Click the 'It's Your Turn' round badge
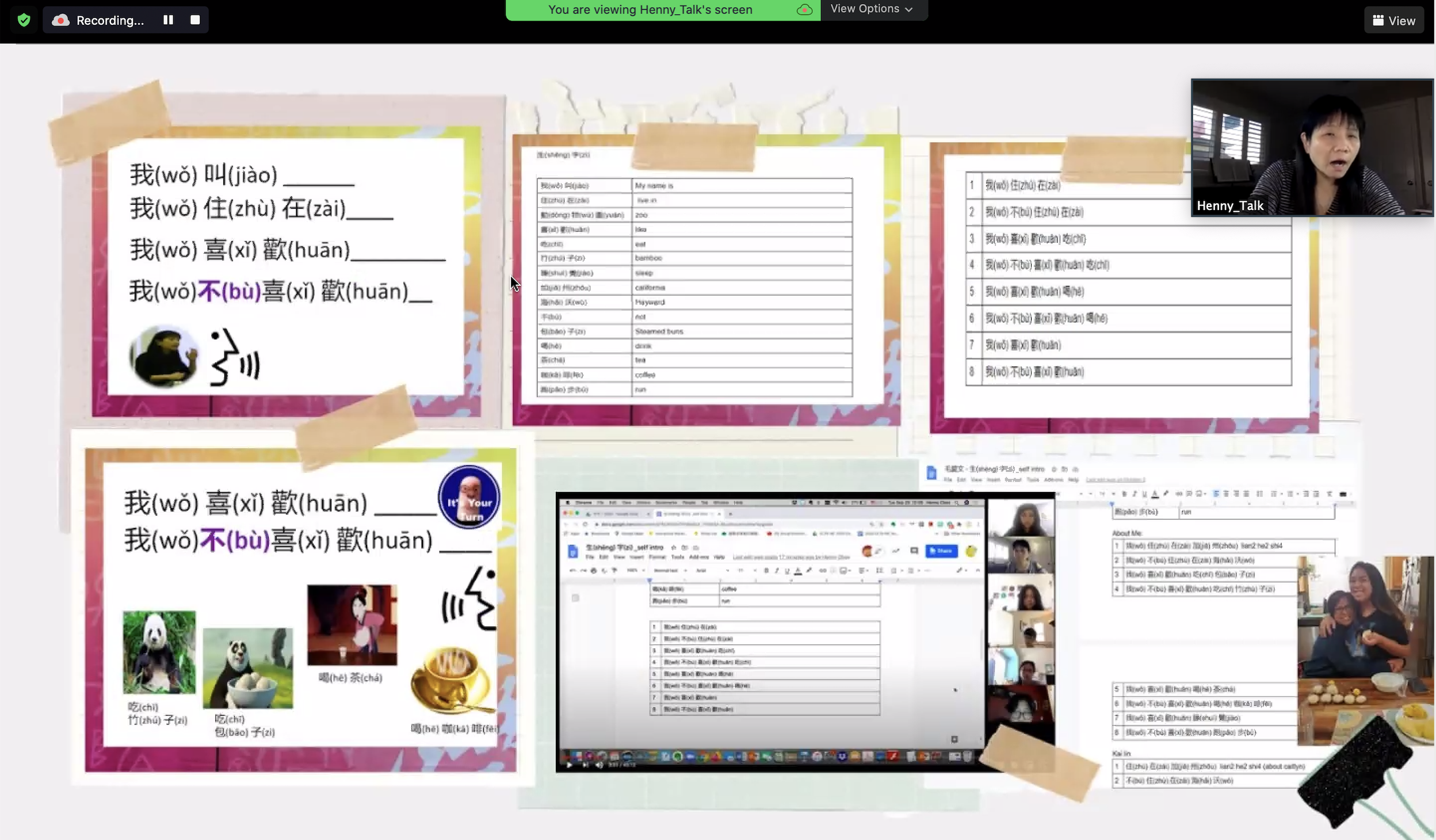The width and height of the screenshot is (1436, 840). [x=469, y=497]
